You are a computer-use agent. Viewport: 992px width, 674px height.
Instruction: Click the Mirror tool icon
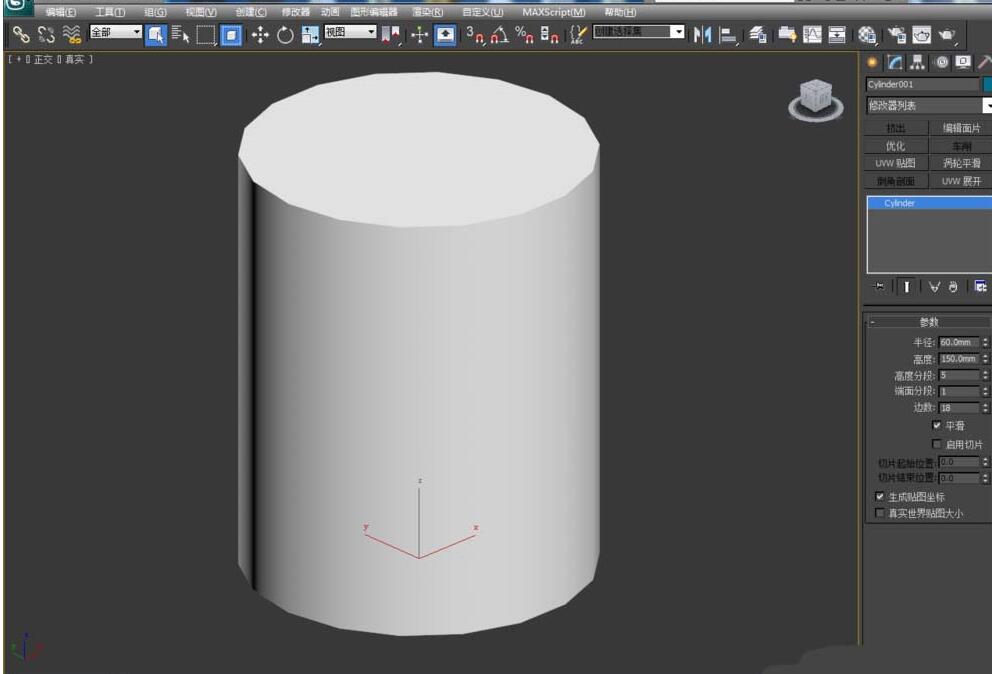(702, 35)
